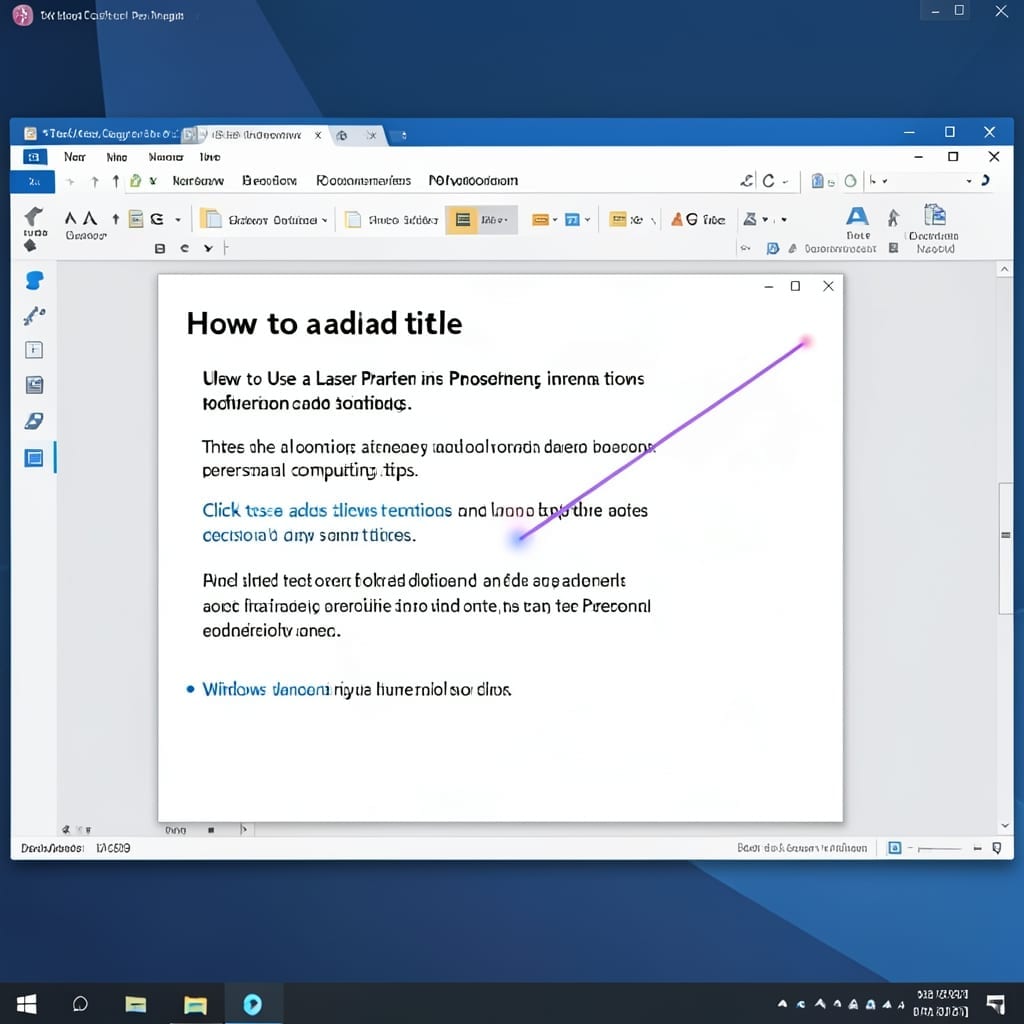Click the highlighted blue slide icon in the sidebar

[33, 458]
